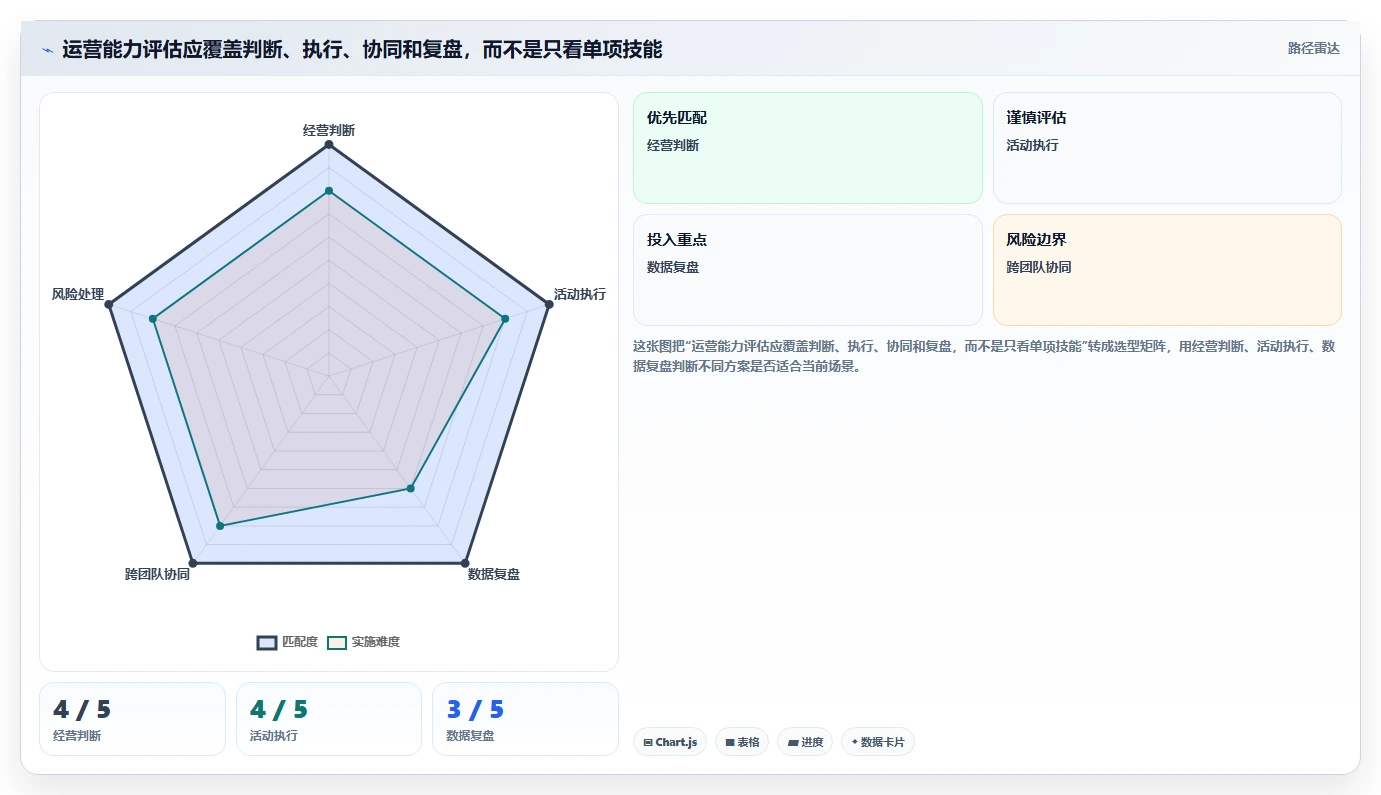Click the 经营判断 point at the radar's top vertex
The width and height of the screenshot is (1381, 795).
click(x=329, y=145)
